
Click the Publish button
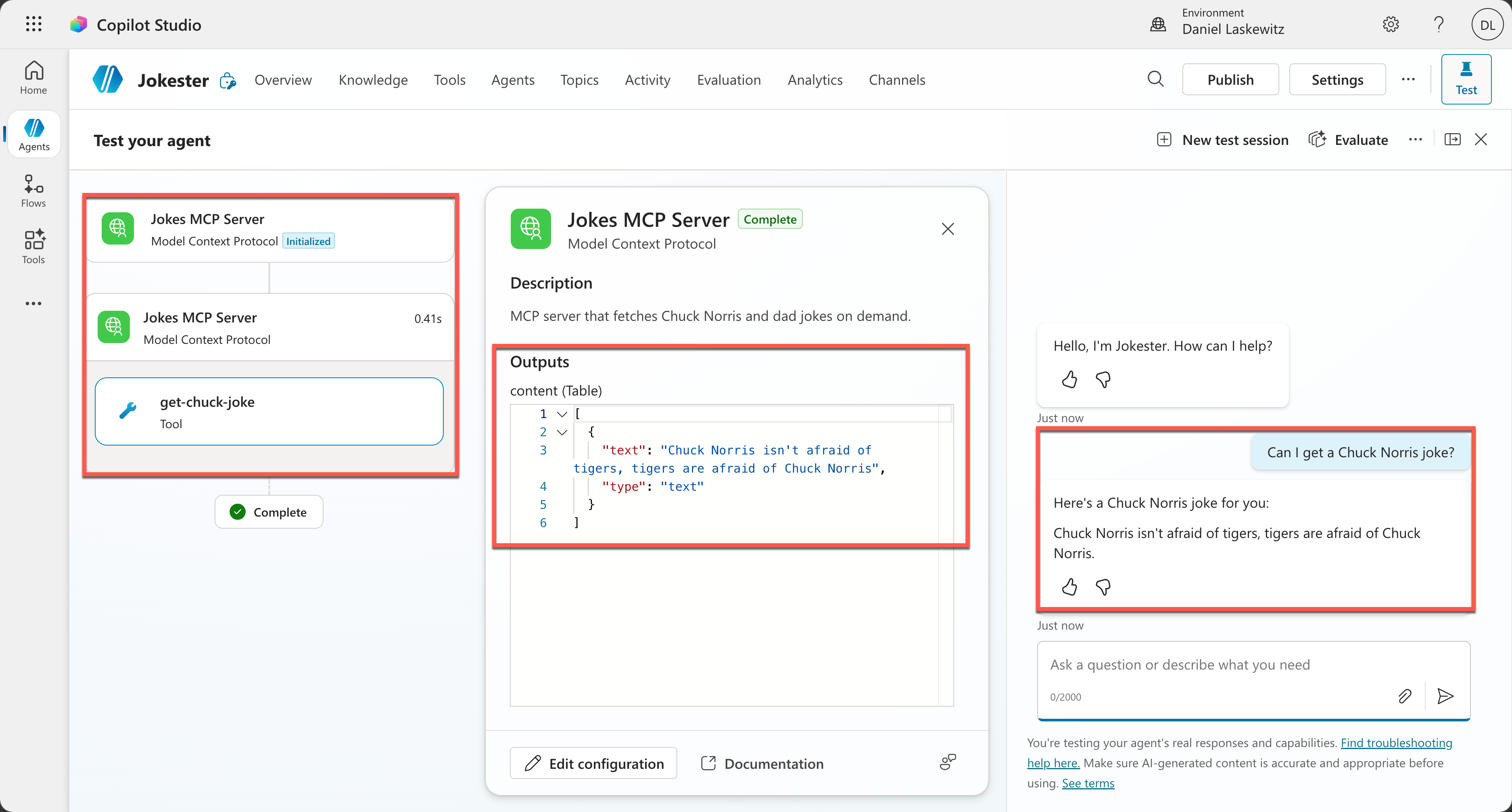pyautogui.click(x=1230, y=80)
